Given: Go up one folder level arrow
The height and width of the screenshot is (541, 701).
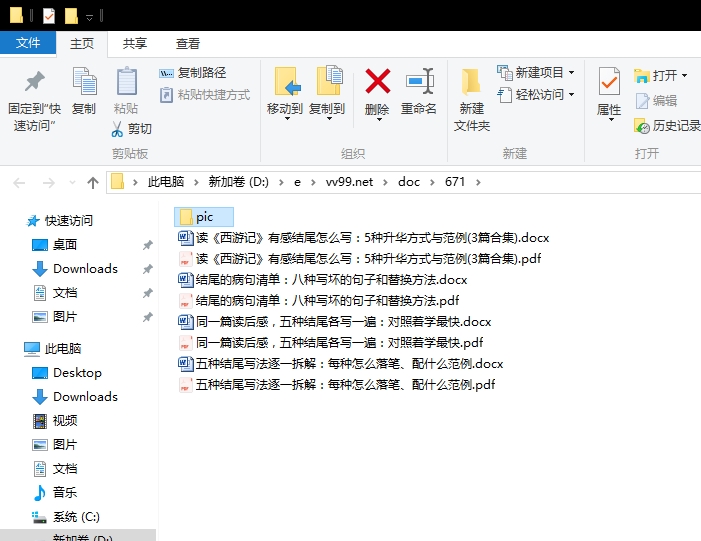Looking at the screenshot, I should pyautogui.click(x=93, y=182).
